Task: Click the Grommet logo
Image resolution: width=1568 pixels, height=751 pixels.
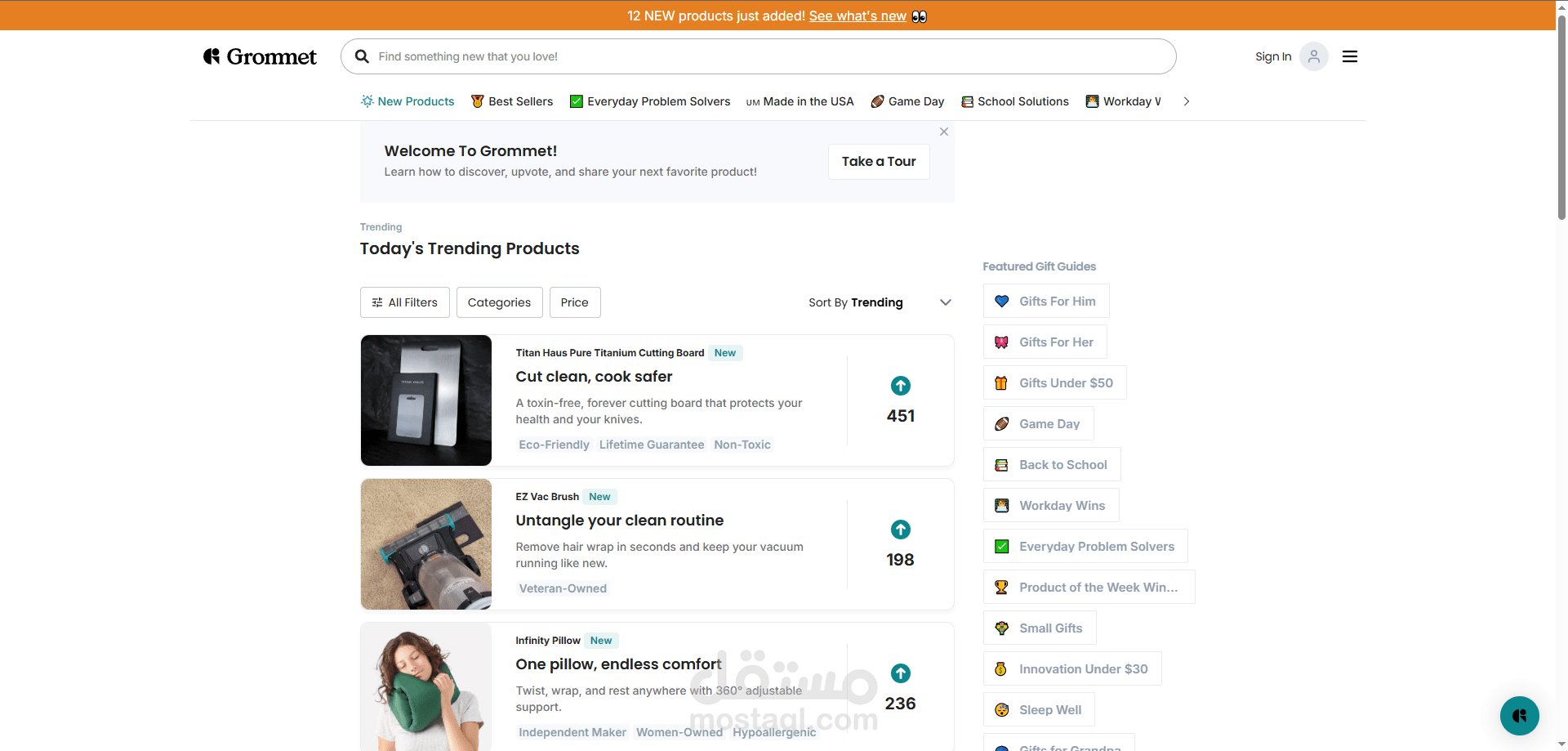Action: coord(260,56)
